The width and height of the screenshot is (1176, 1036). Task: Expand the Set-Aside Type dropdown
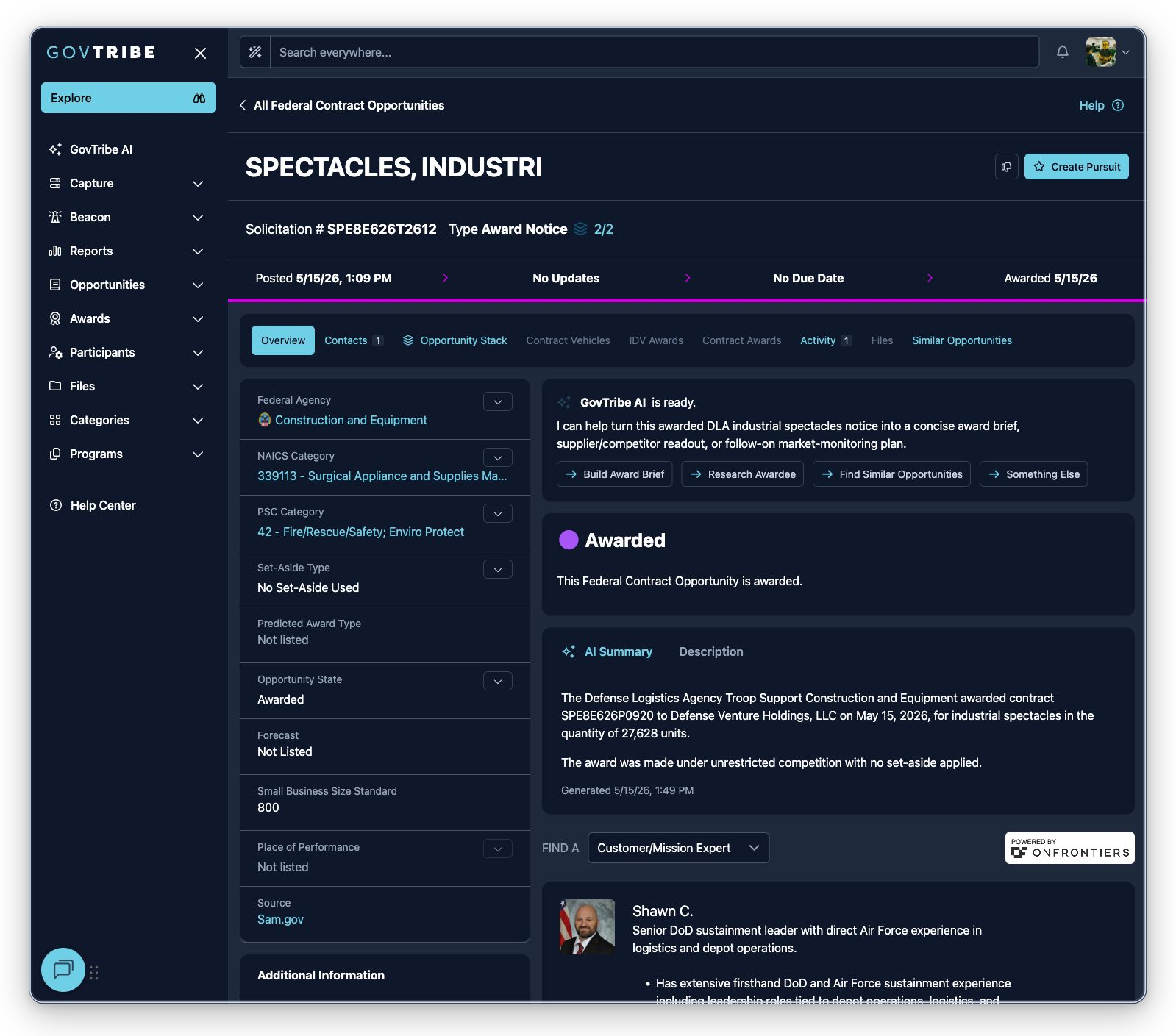pos(498,569)
